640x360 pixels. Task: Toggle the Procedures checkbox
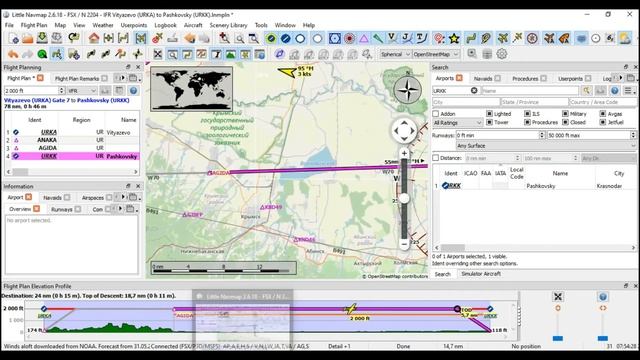[x=527, y=122]
